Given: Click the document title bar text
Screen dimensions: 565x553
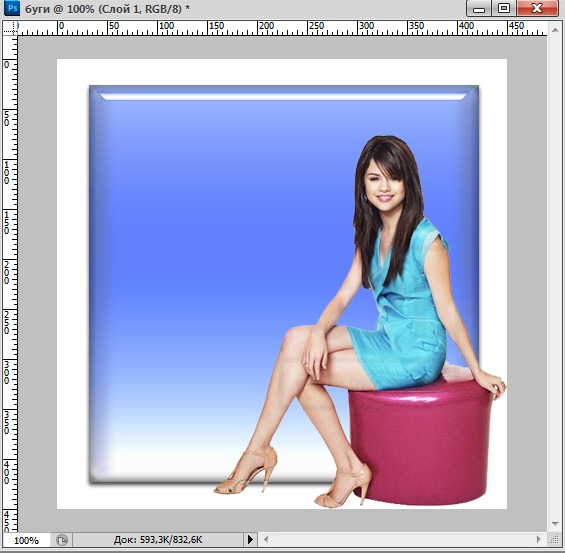Looking at the screenshot, I should click(x=107, y=9).
